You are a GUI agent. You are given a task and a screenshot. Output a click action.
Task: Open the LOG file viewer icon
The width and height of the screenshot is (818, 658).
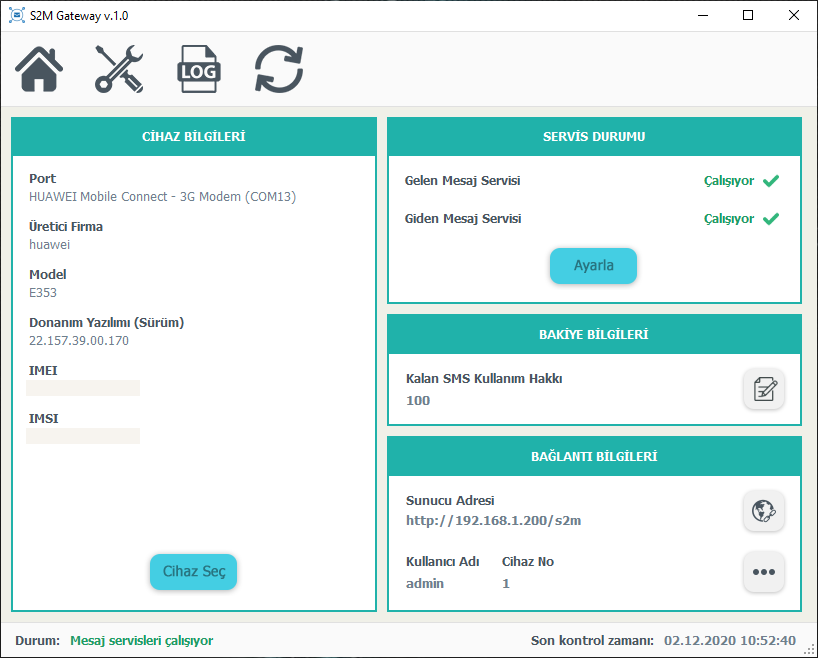tap(198, 70)
